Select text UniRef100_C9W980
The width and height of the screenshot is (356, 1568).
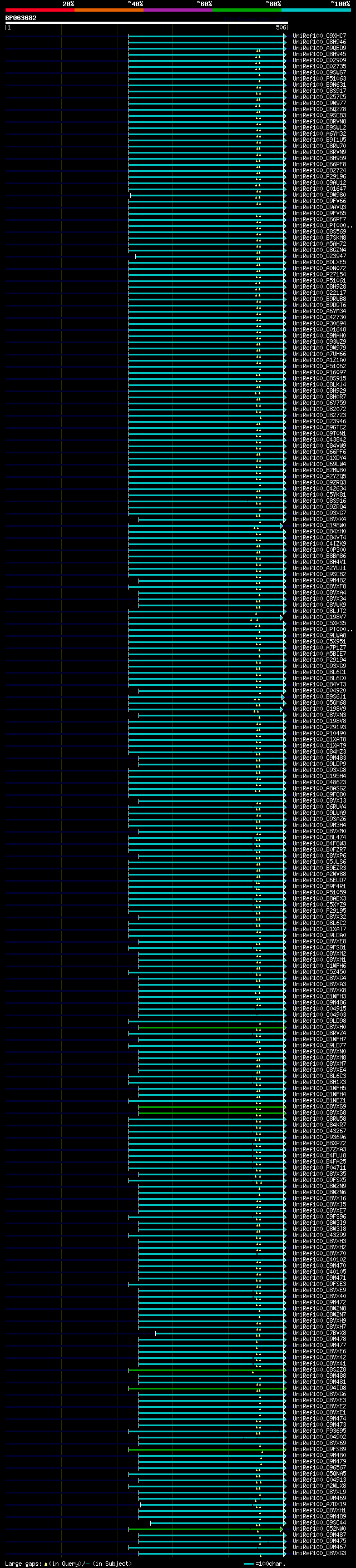(319, 195)
